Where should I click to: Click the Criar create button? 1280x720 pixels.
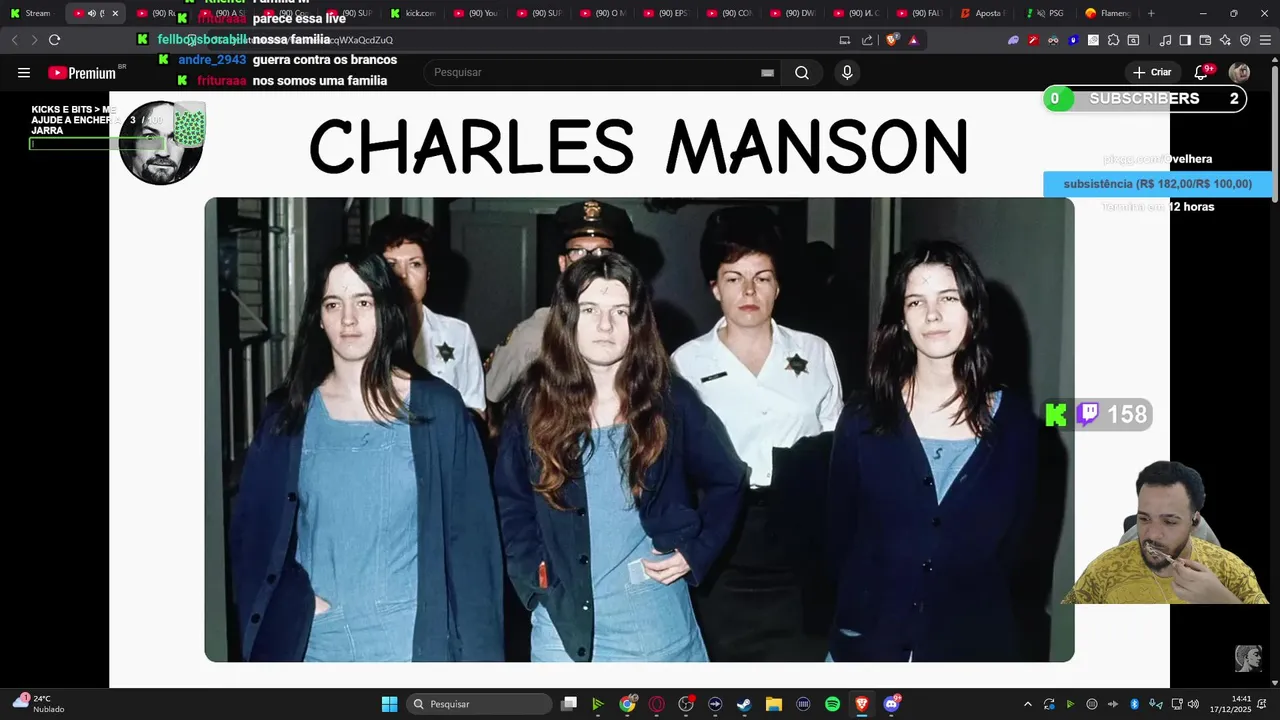click(x=1151, y=72)
